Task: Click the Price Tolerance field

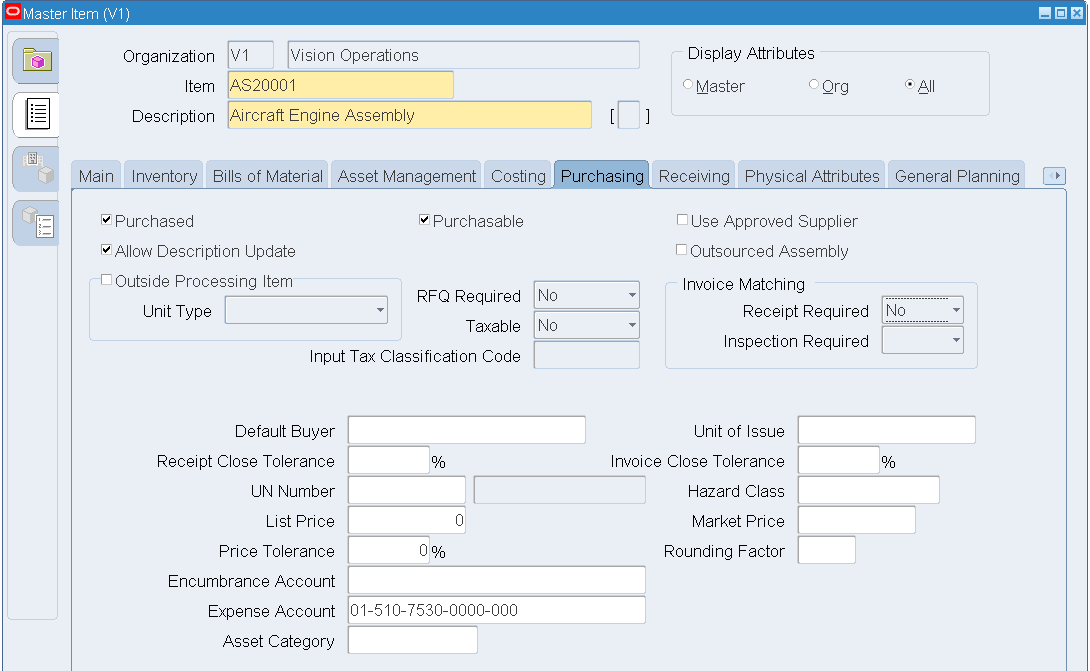Action: (389, 550)
